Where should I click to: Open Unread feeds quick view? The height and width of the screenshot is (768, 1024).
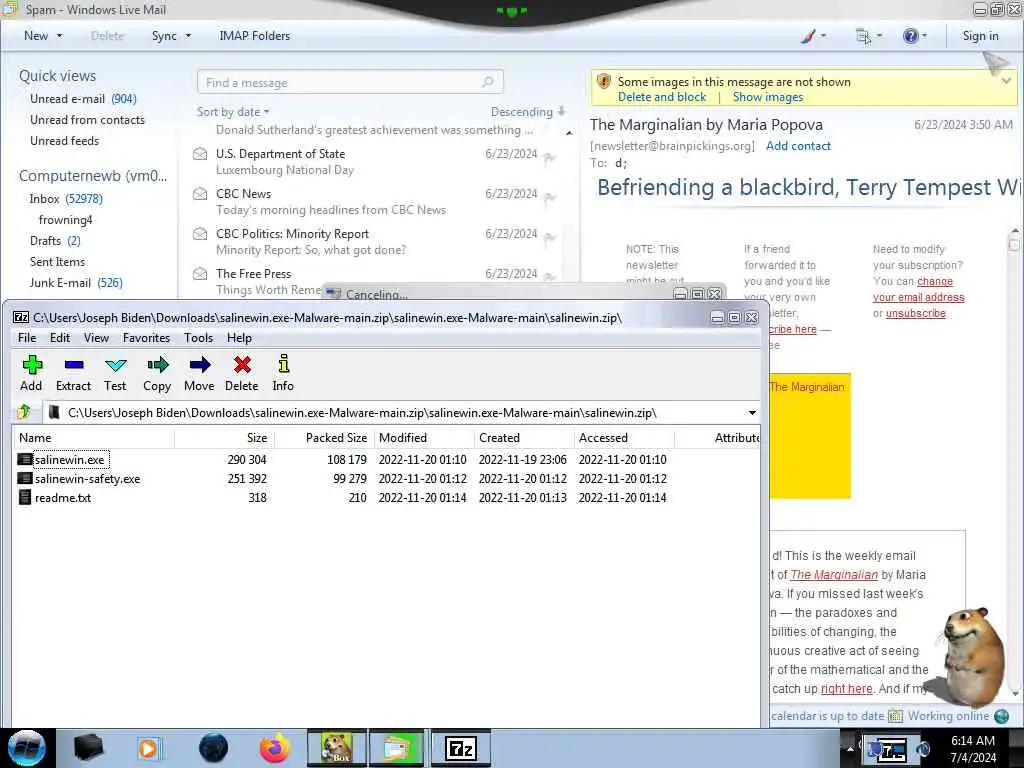(x=65, y=141)
